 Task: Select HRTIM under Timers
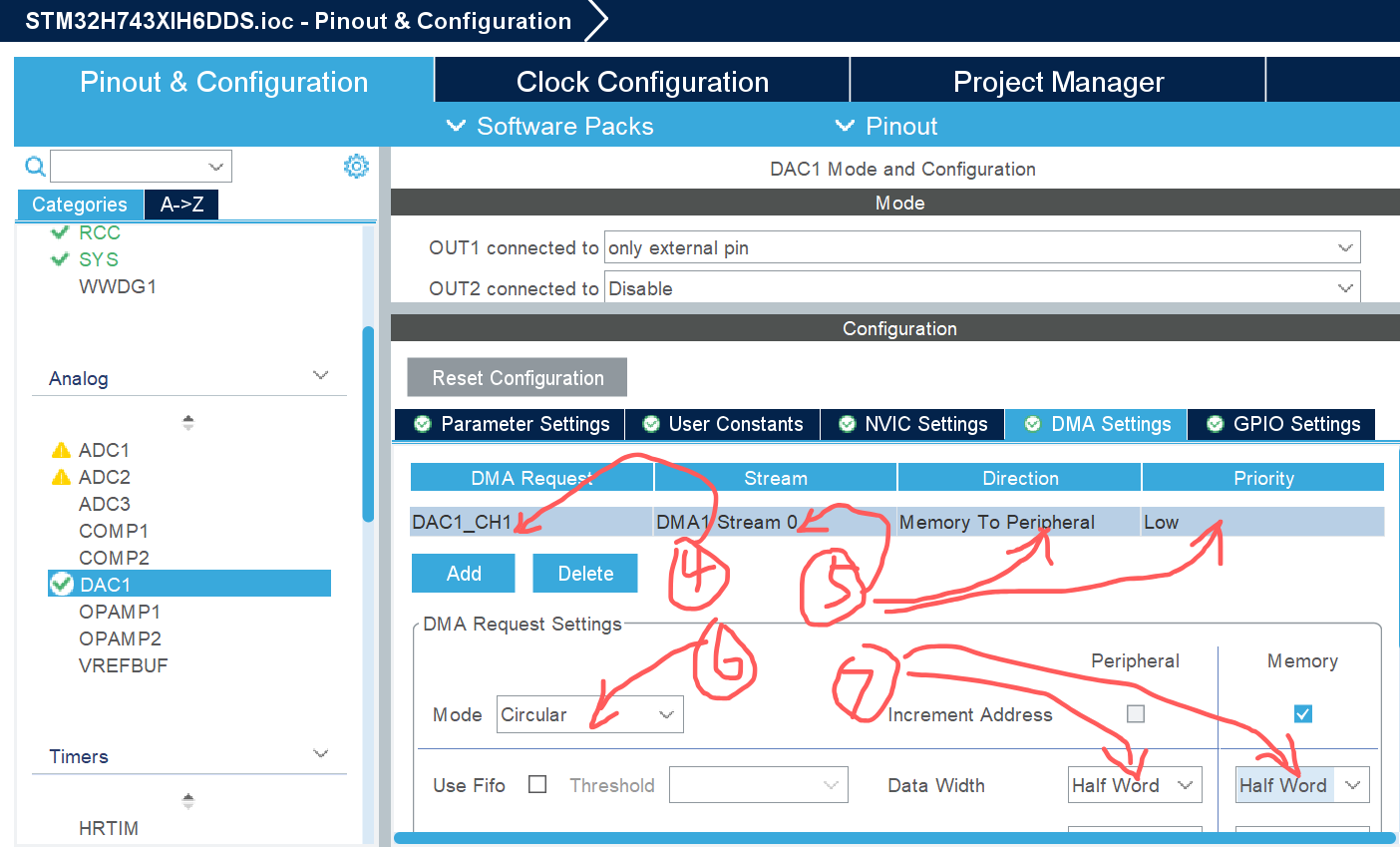point(109,828)
